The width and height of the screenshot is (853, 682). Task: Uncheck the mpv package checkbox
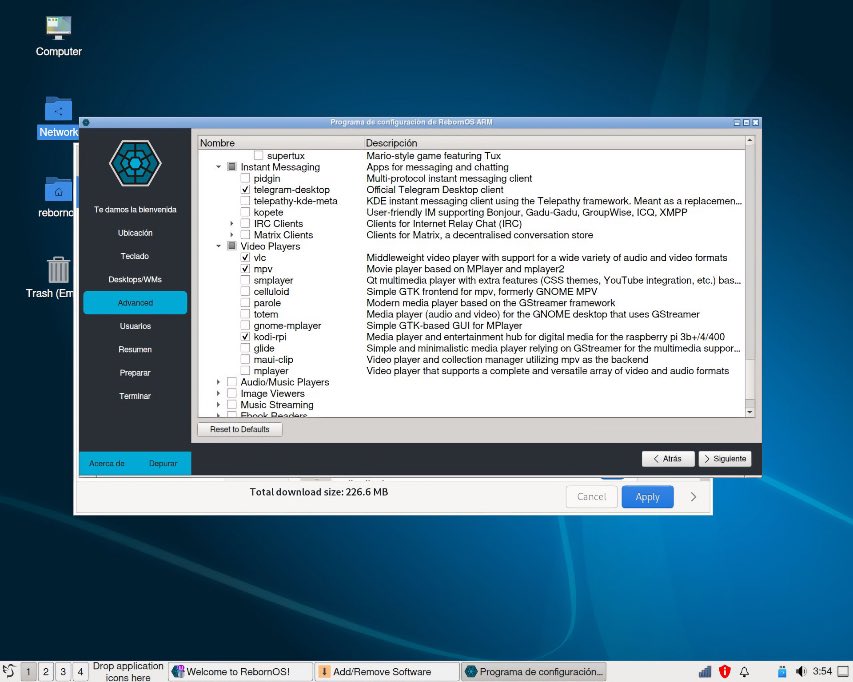(245, 269)
